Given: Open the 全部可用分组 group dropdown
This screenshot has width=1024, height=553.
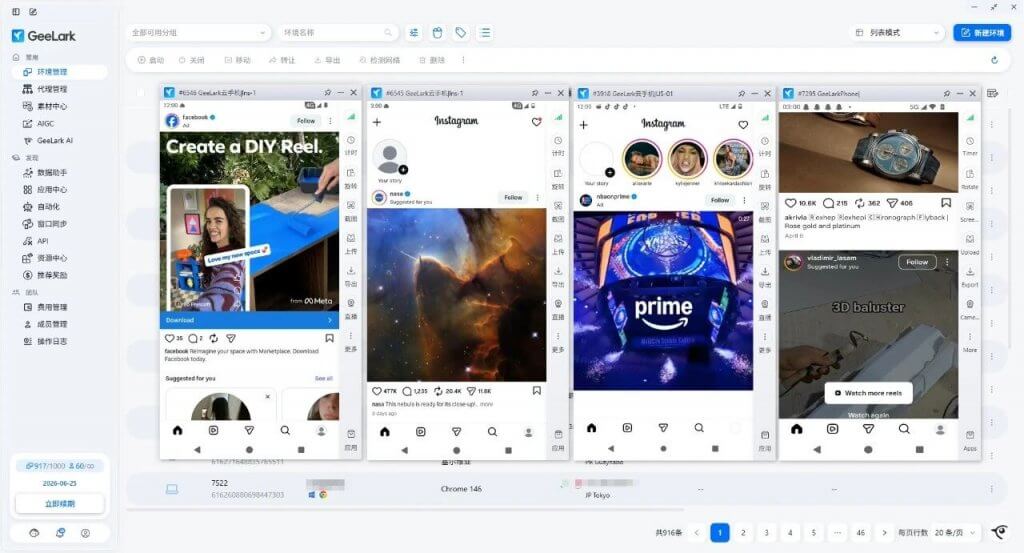Looking at the screenshot, I should point(199,33).
